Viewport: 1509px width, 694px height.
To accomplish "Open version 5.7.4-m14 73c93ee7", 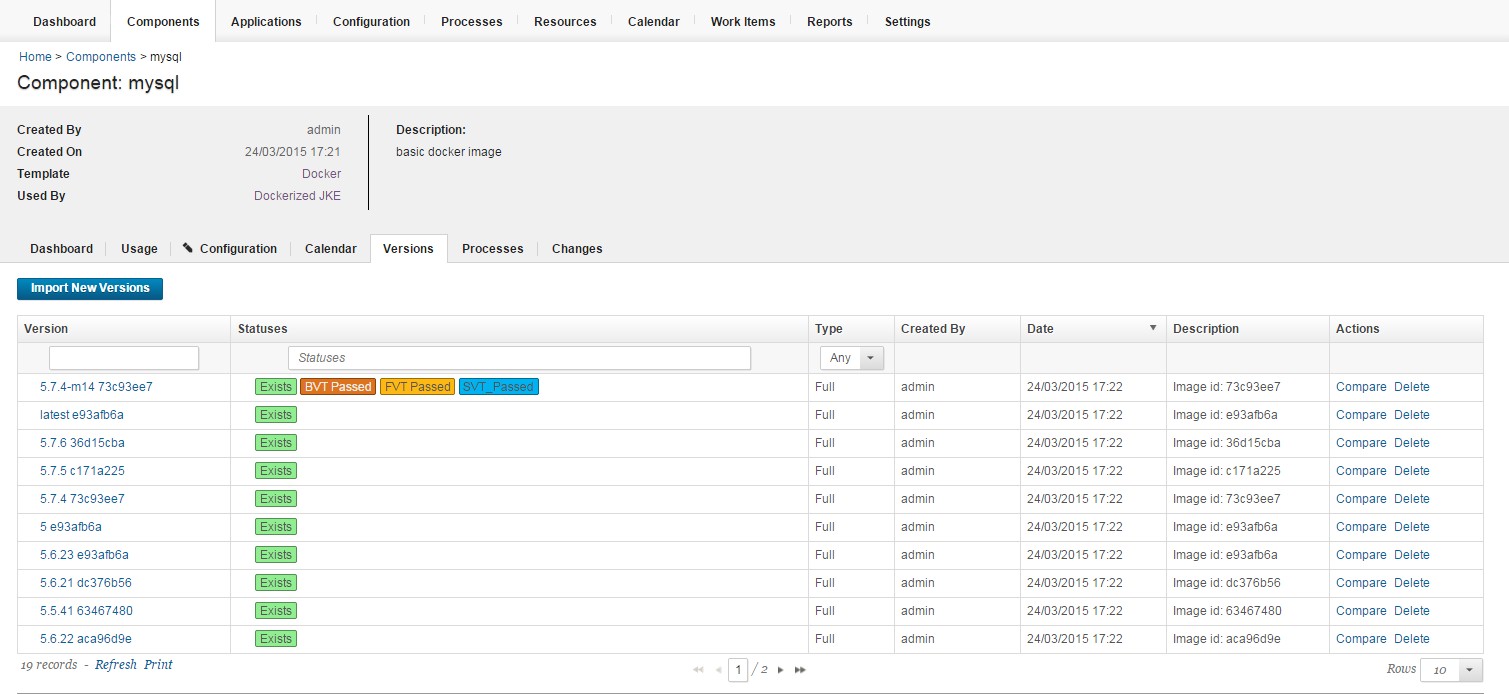I will [x=96, y=387].
